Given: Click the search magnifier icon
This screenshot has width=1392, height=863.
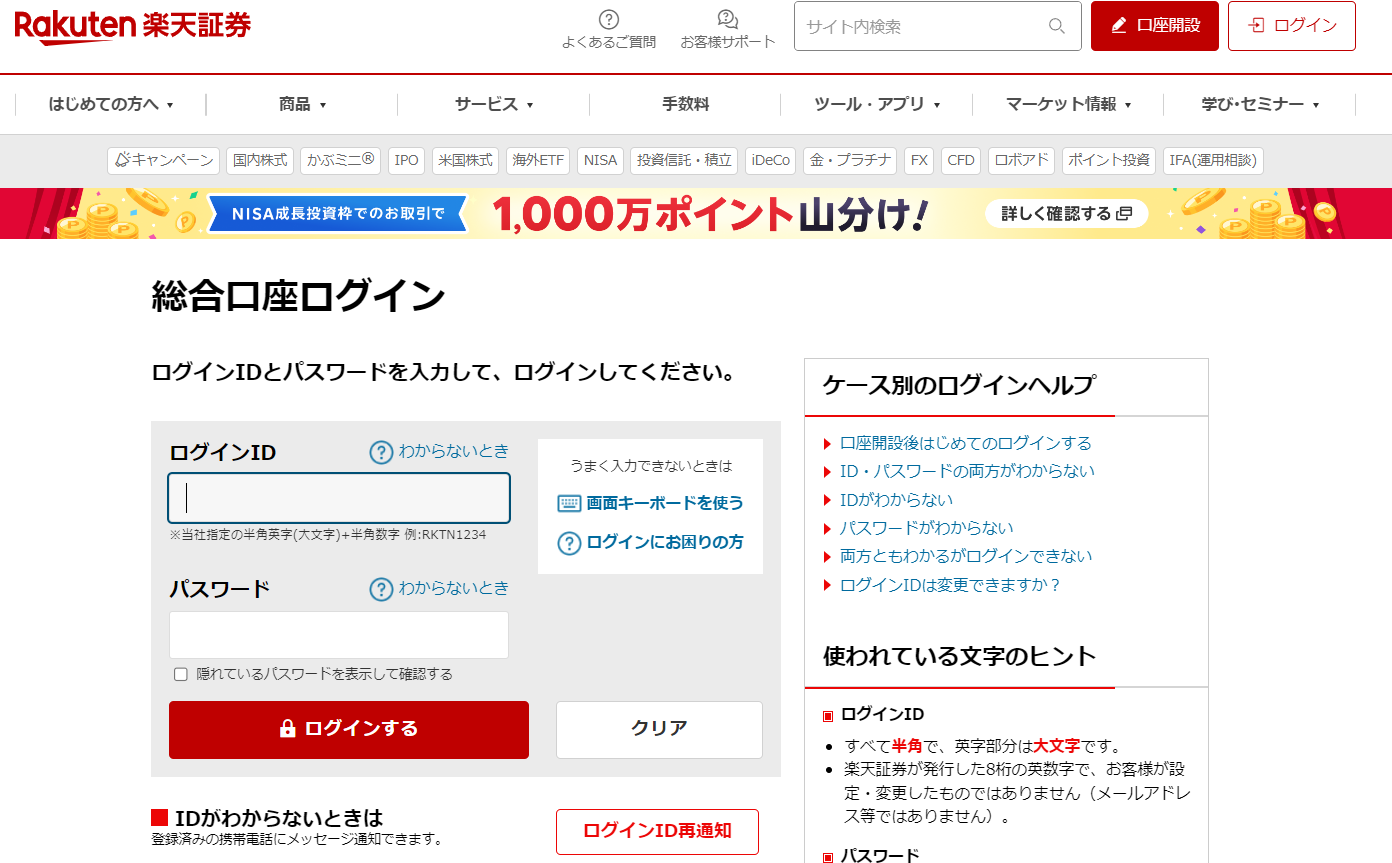Looking at the screenshot, I should pyautogui.click(x=1057, y=26).
